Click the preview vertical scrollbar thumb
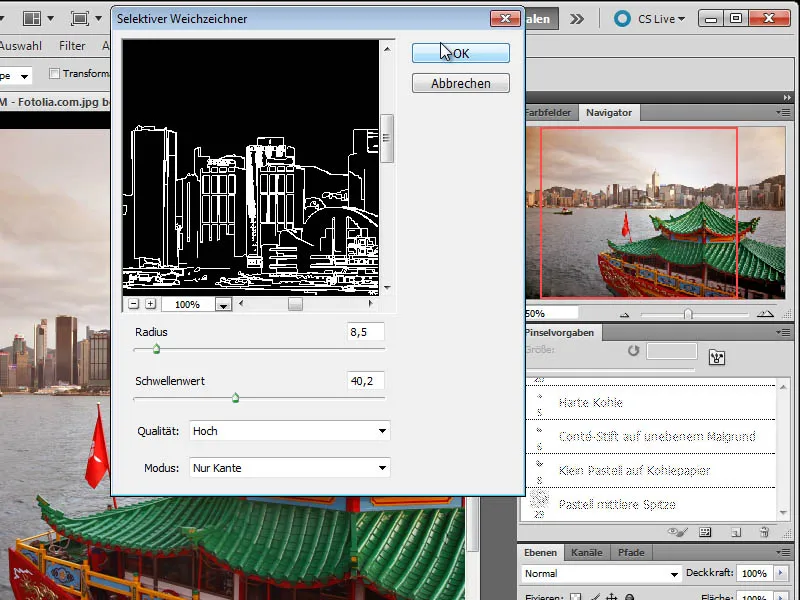The height and width of the screenshot is (600, 800). click(x=387, y=138)
